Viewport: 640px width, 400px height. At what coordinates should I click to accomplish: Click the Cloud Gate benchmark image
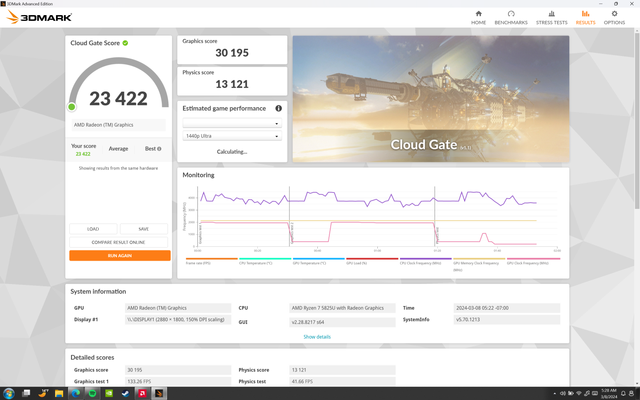(431, 99)
